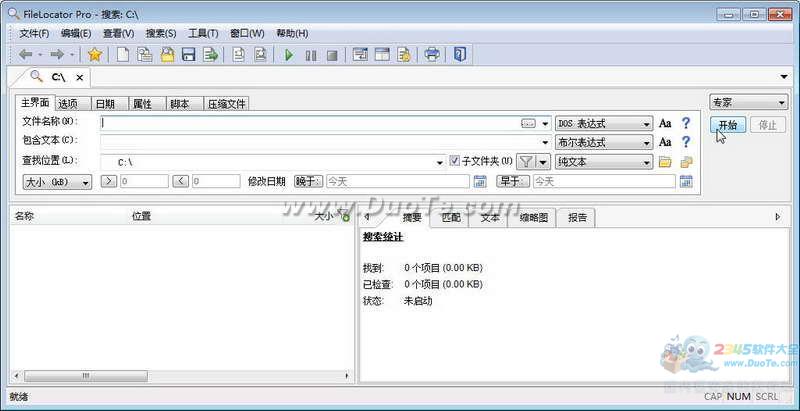
Task: Toggle the less-than size button
Action: pyautogui.click(x=181, y=181)
